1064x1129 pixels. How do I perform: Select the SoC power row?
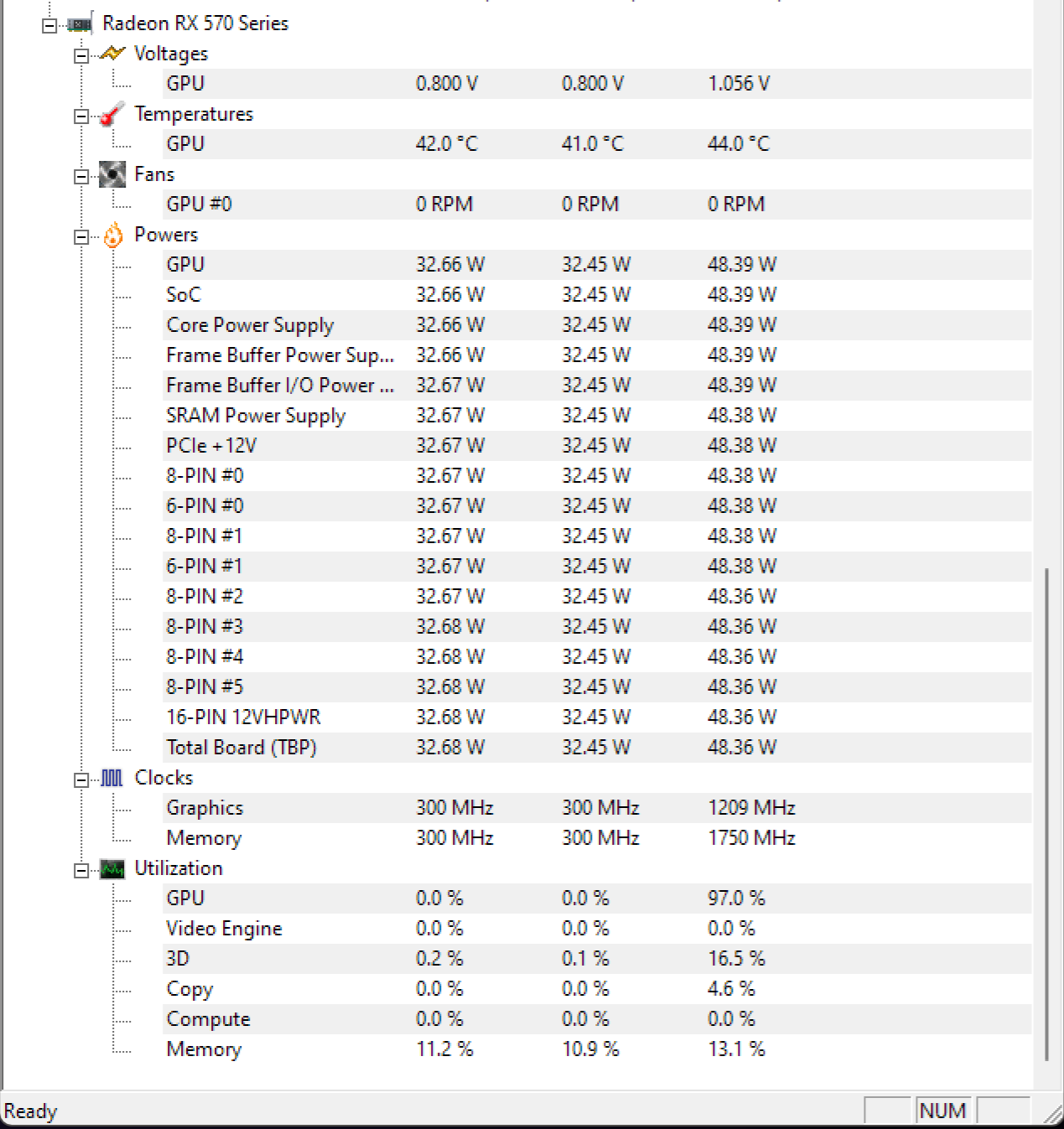click(x=597, y=295)
